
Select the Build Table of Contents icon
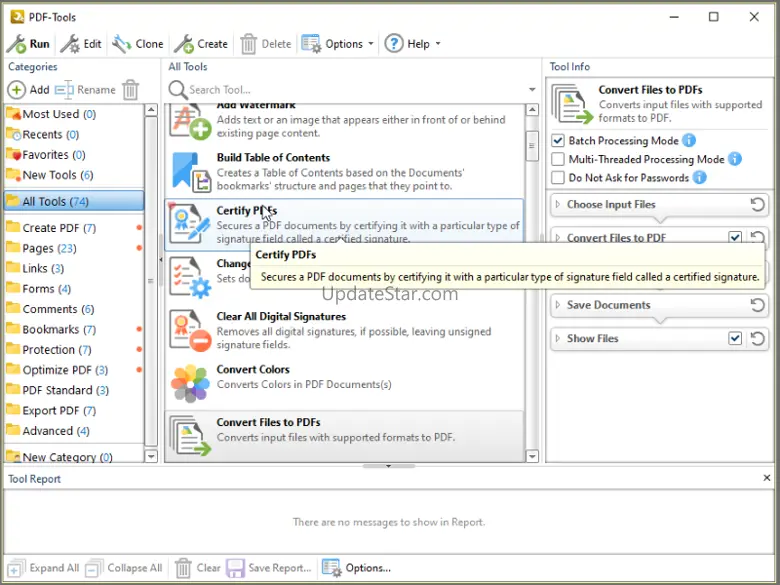[190, 171]
